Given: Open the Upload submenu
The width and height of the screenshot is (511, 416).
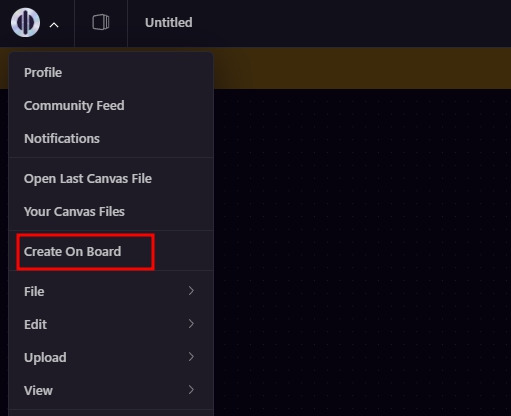Looking at the screenshot, I should (x=111, y=357).
